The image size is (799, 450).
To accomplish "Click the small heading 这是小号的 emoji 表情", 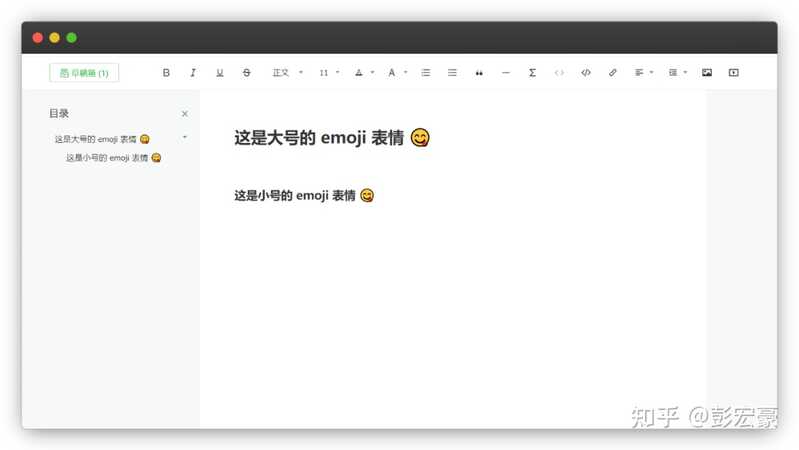I will 304,196.
